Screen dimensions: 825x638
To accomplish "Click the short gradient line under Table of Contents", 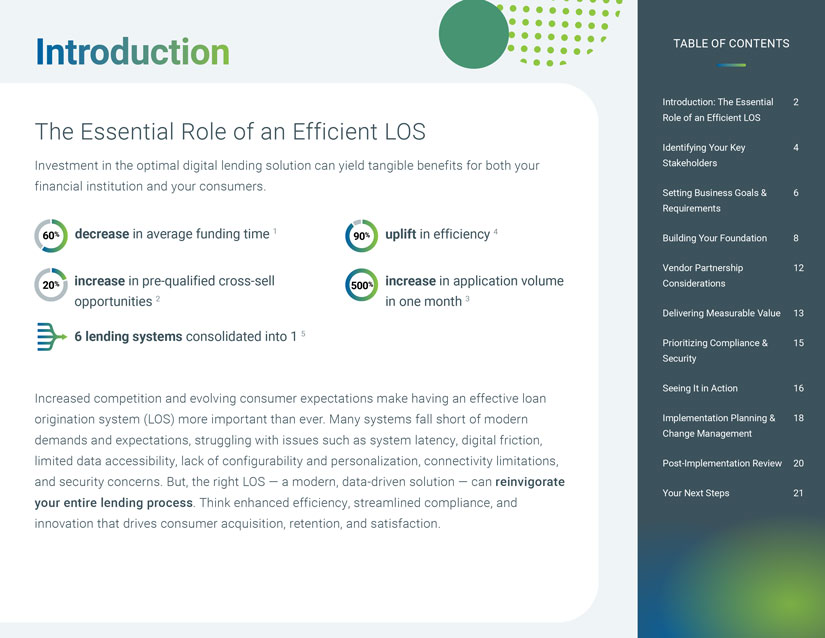I will click(731, 65).
